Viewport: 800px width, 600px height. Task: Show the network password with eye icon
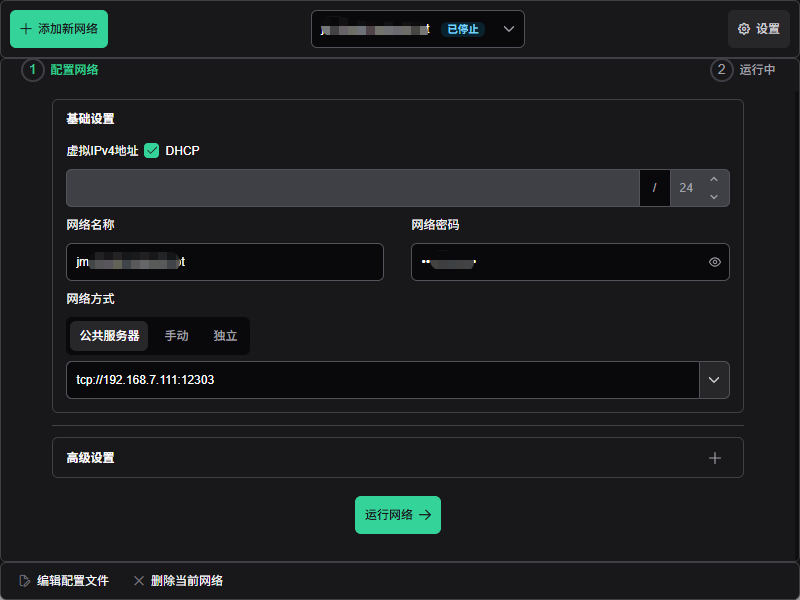[x=715, y=262]
